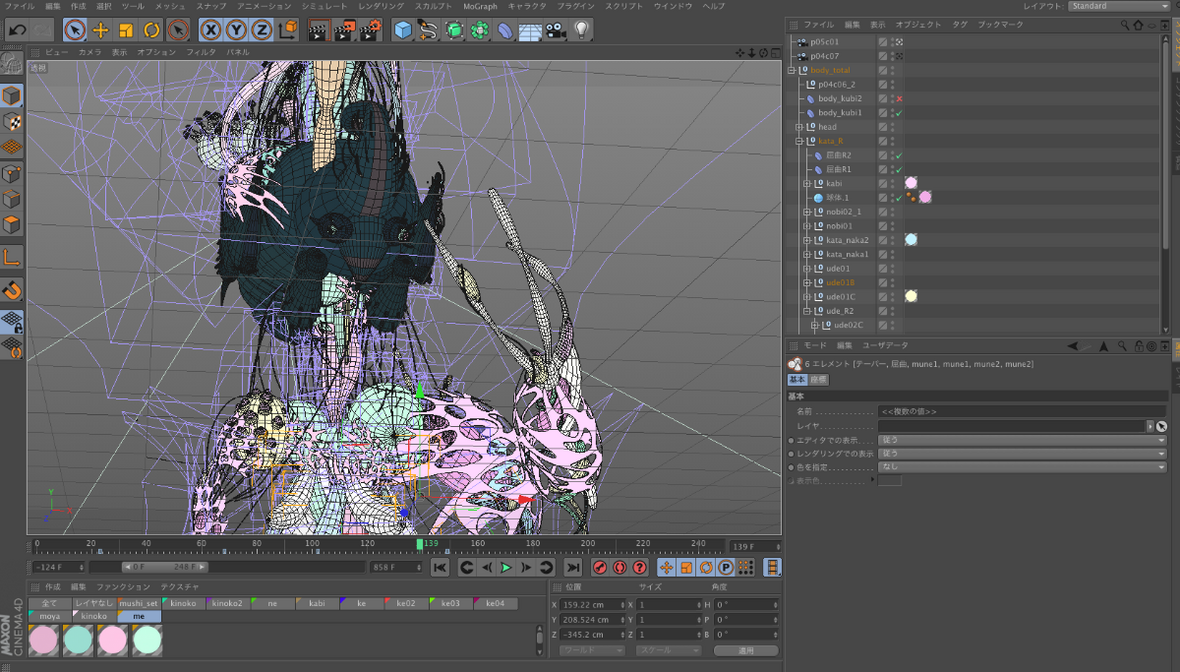1180x672 pixels.
Task: Select the first pink material swatch
Action: 43,639
